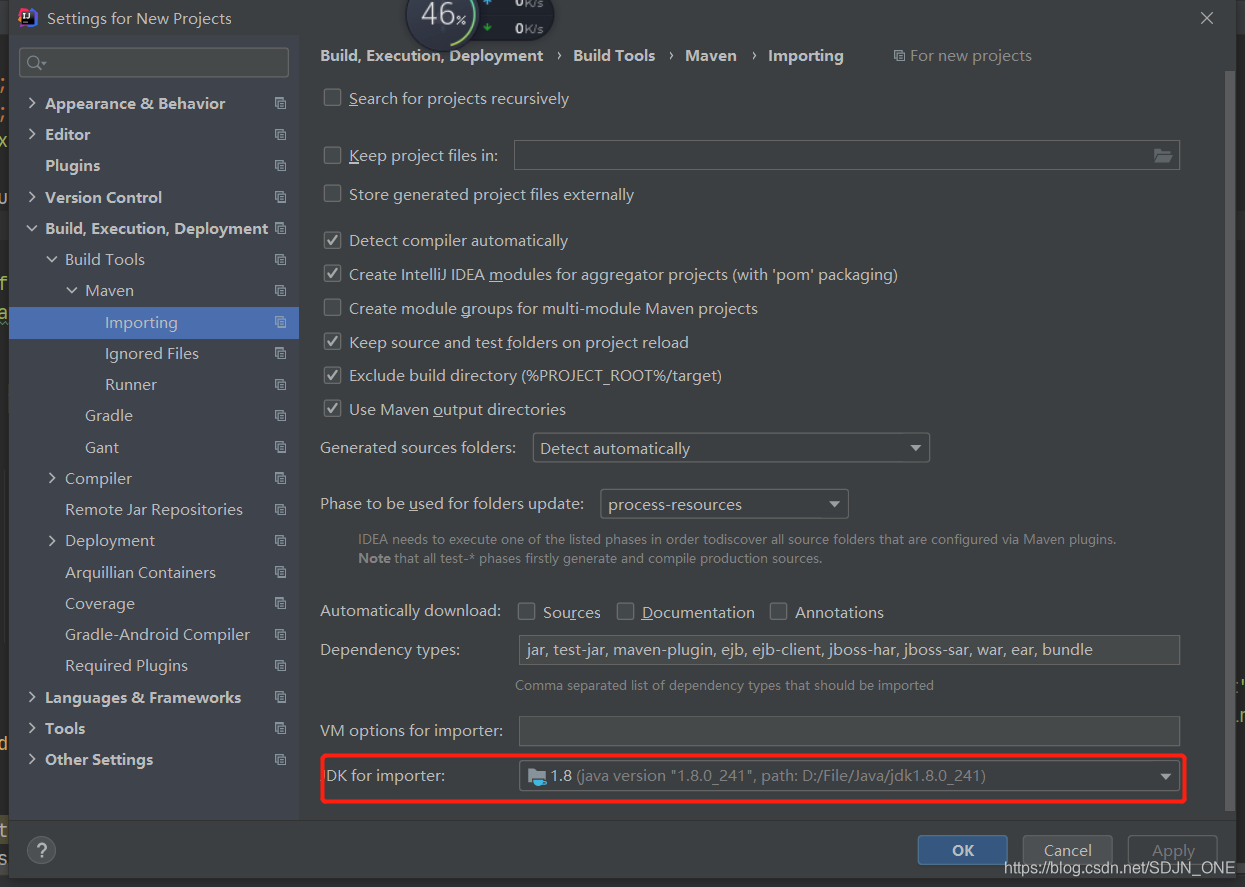Click the project-level icon beside Coverage
Viewport: 1245px width, 887px height.
[x=280, y=603]
